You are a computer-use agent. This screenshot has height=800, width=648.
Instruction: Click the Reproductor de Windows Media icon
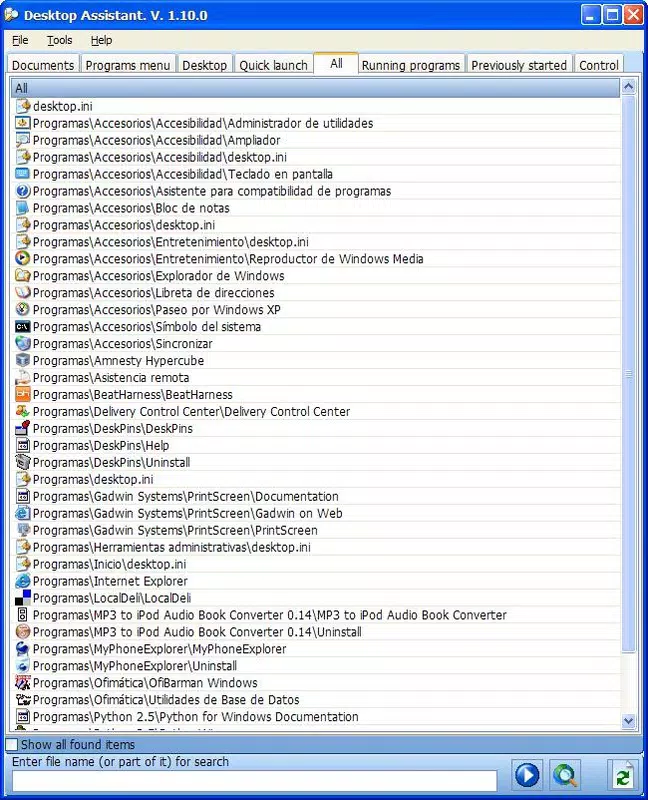[22, 259]
